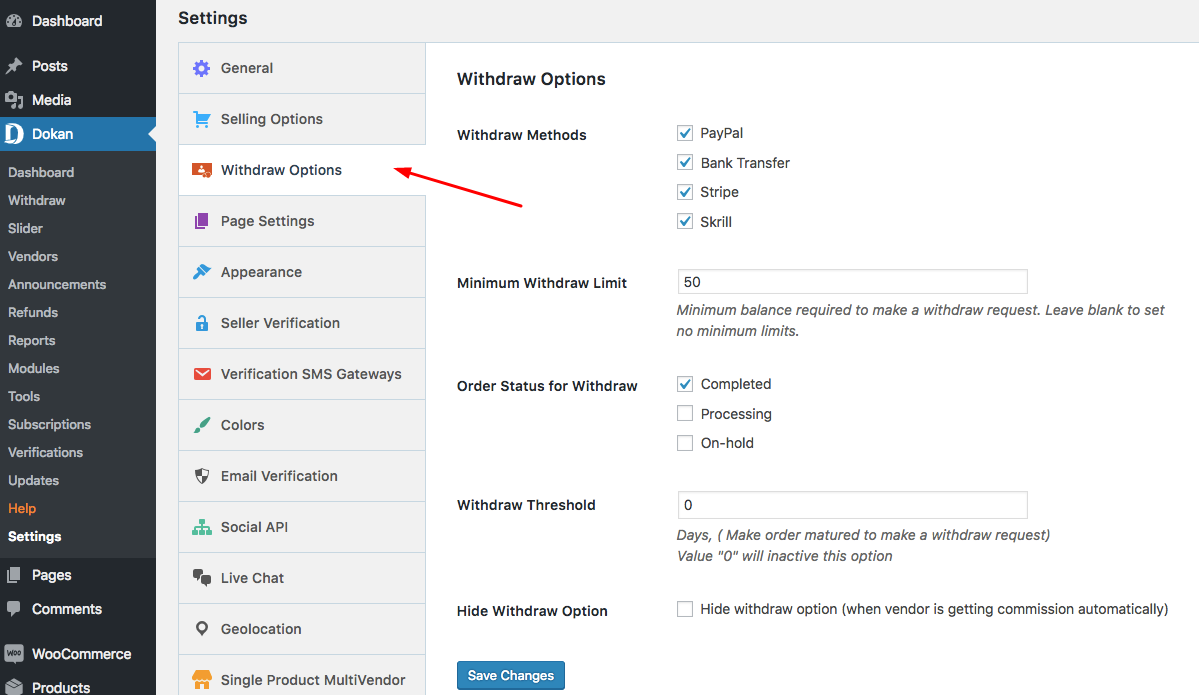Click the Dokan logo icon
Screen dimensions: 1199x695
(x=14, y=134)
